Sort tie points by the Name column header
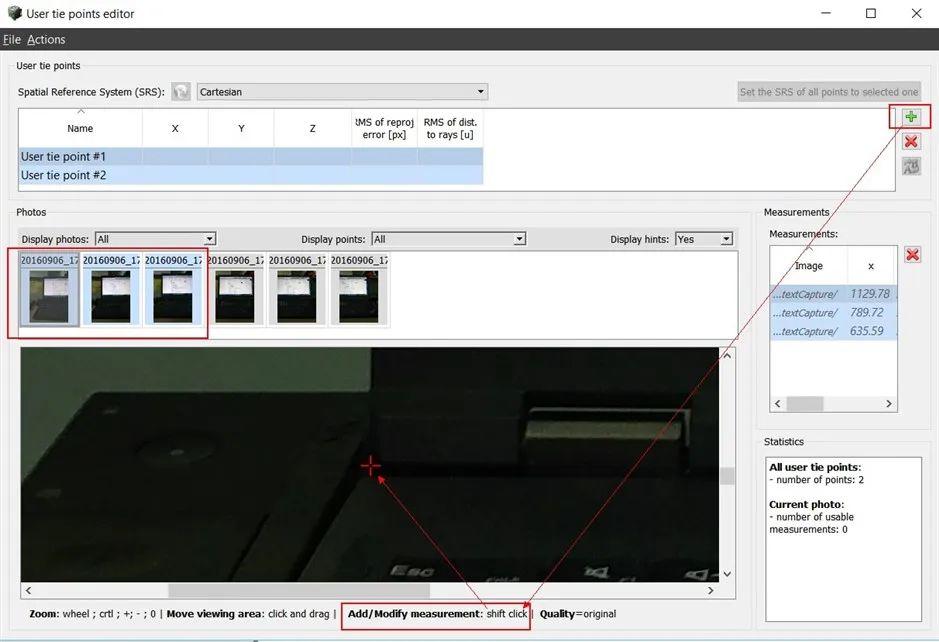 coord(79,128)
